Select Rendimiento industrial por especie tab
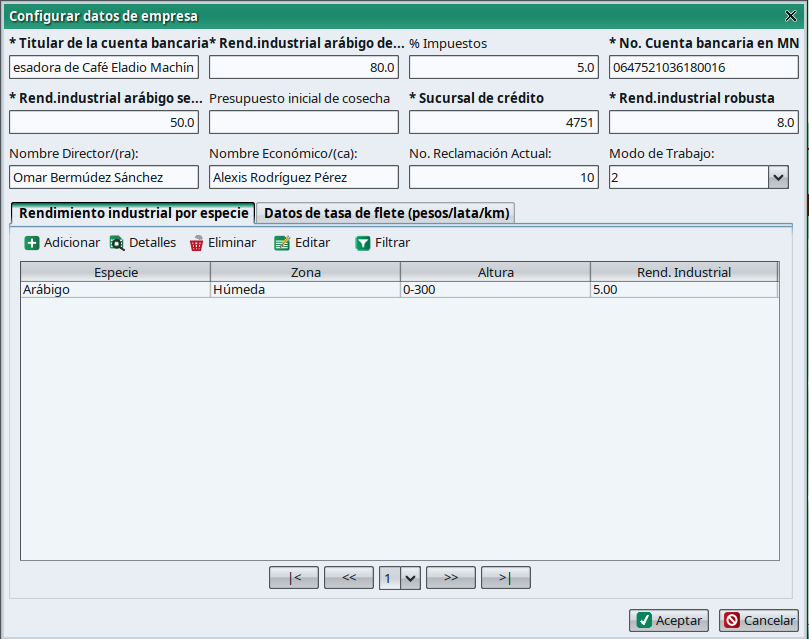The image size is (809, 639). (133, 213)
